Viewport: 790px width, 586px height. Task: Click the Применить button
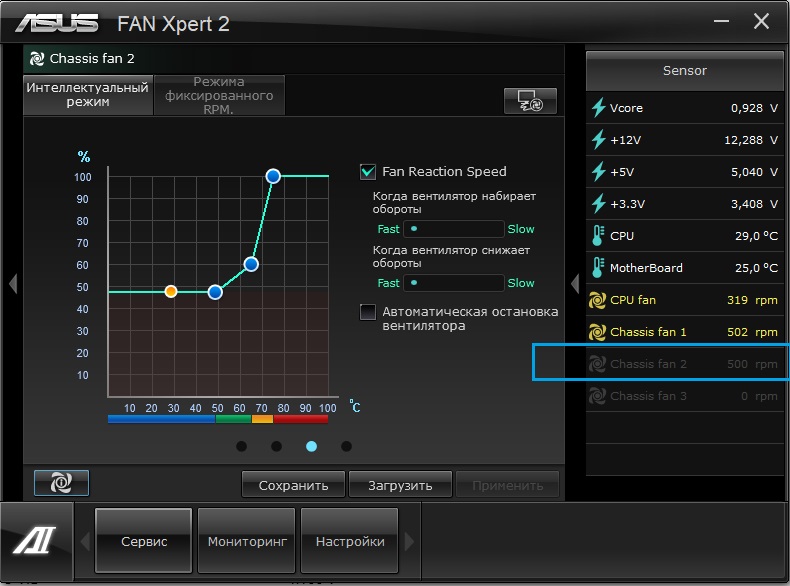(x=507, y=485)
